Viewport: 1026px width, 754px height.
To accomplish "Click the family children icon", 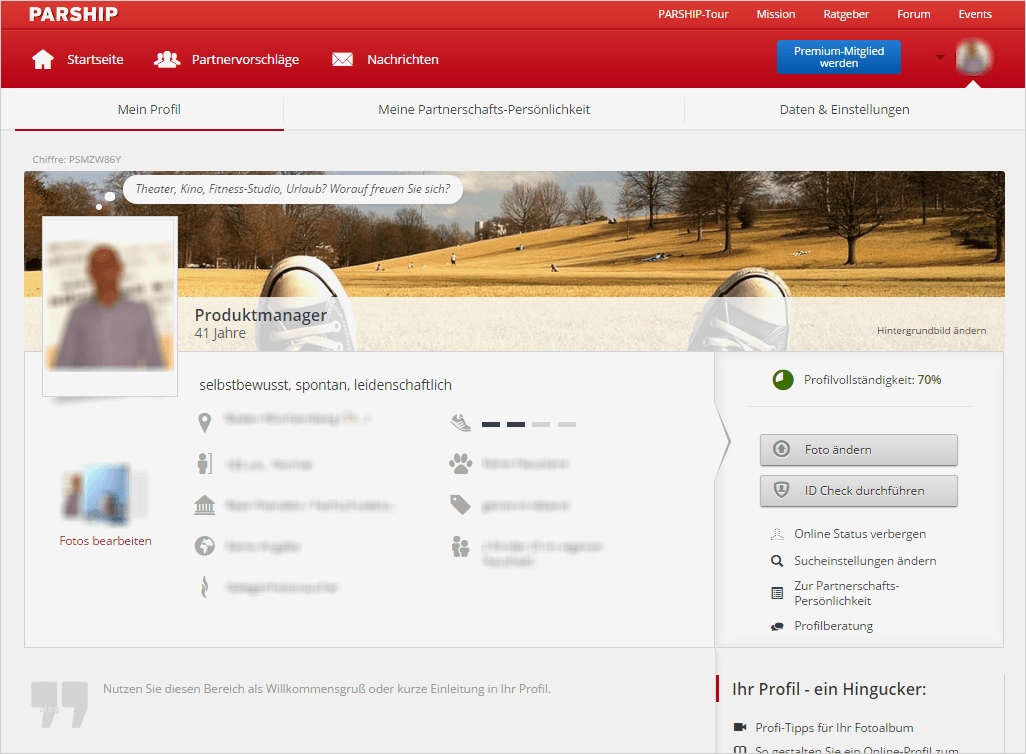I will point(461,547).
